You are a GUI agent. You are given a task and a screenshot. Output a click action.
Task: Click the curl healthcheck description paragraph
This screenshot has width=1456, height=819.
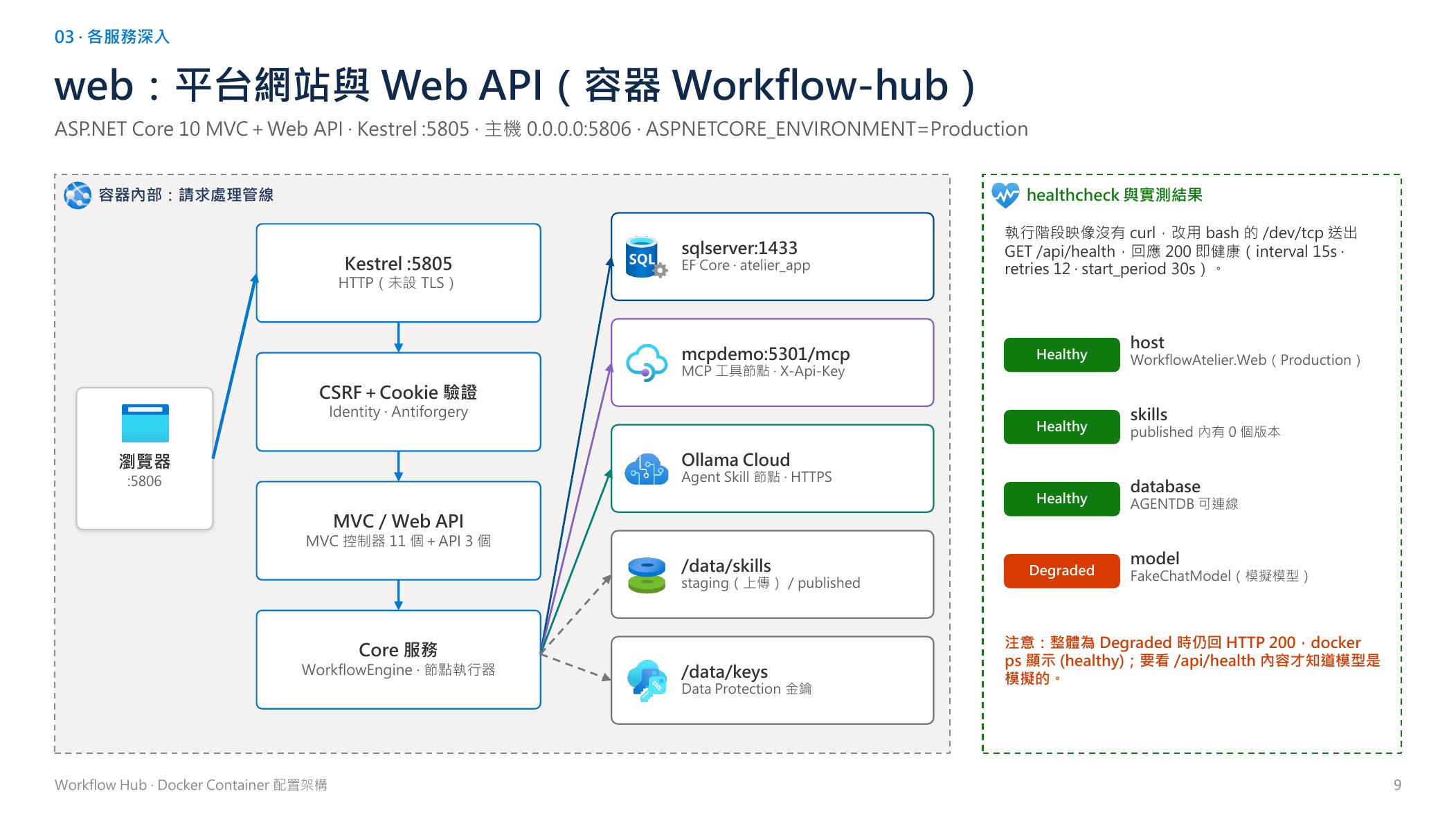coord(1180,251)
